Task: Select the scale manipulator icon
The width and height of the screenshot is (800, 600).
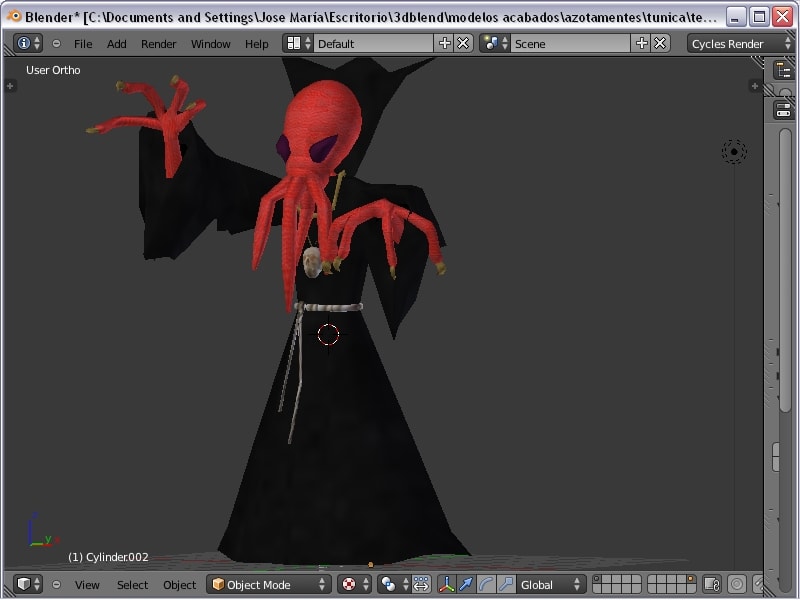Action: 506,584
